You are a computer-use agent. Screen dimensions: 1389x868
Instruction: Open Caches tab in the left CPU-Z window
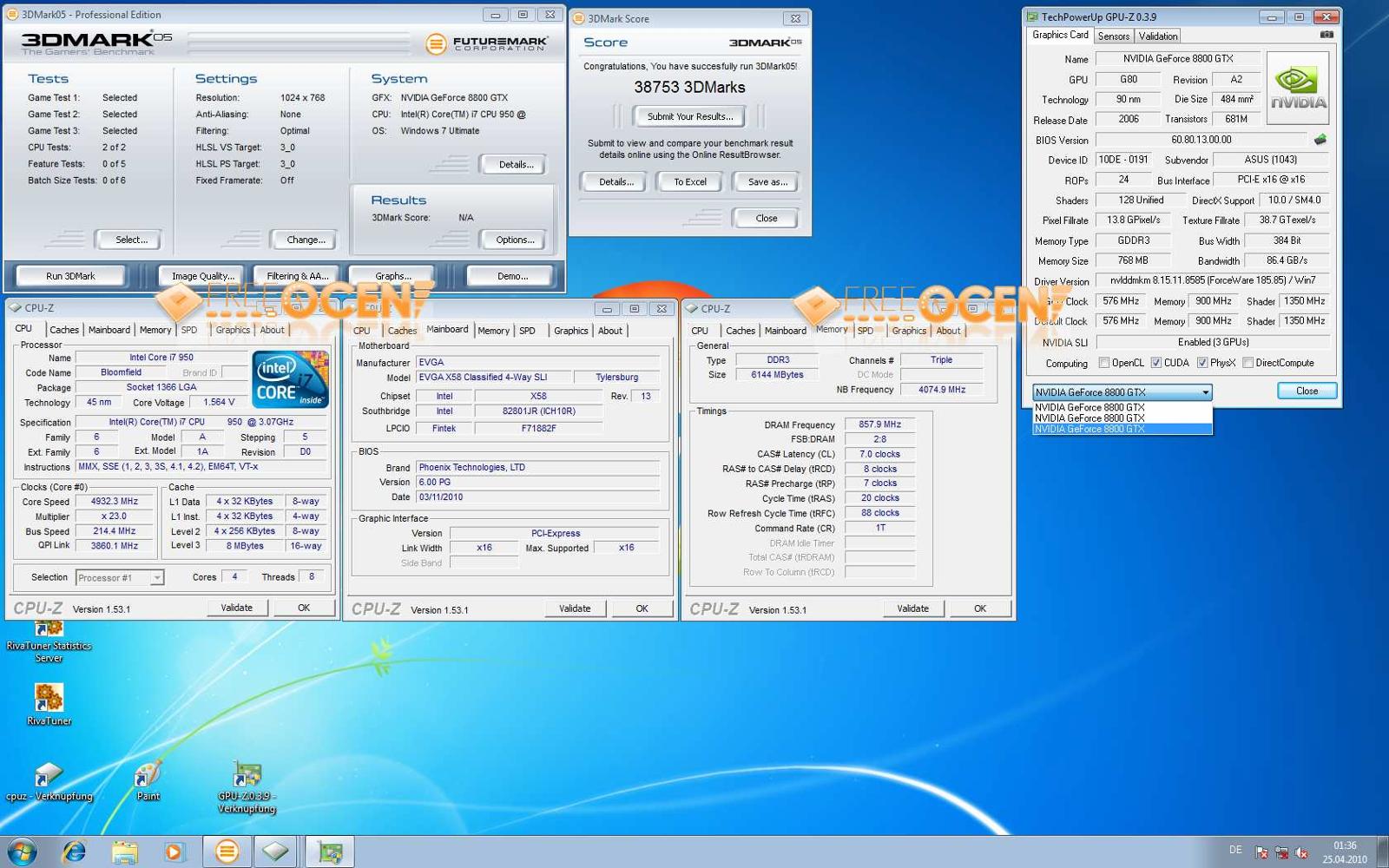click(64, 330)
